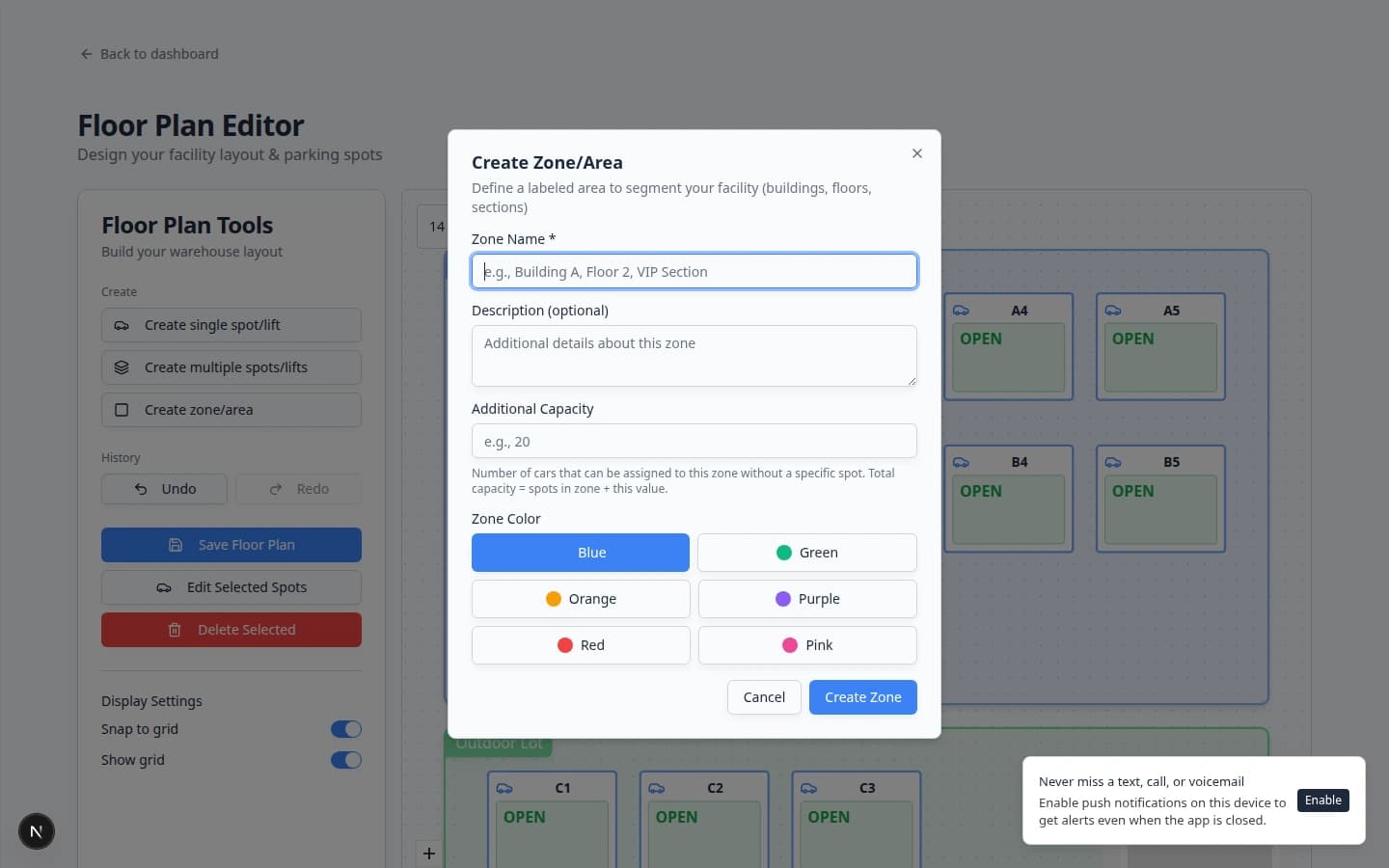The height and width of the screenshot is (868, 1389).
Task: Click Create zone/area sidebar button
Action: click(231, 410)
